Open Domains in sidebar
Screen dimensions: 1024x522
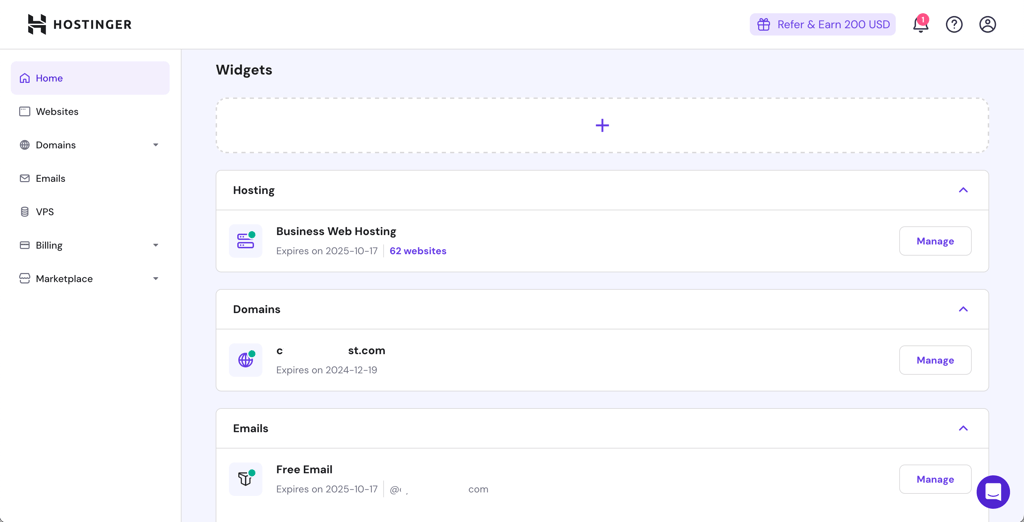pyautogui.click(x=90, y=145)
